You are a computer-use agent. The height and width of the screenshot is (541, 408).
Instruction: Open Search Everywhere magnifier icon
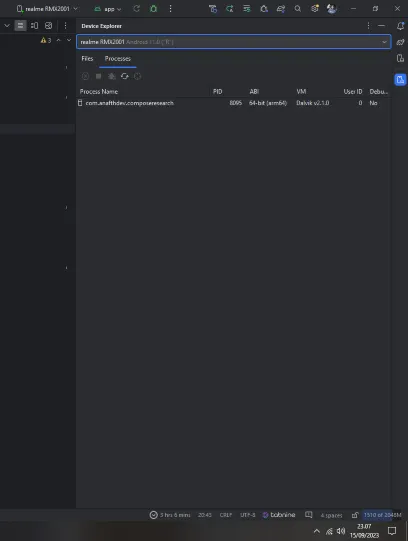(298, 9)
